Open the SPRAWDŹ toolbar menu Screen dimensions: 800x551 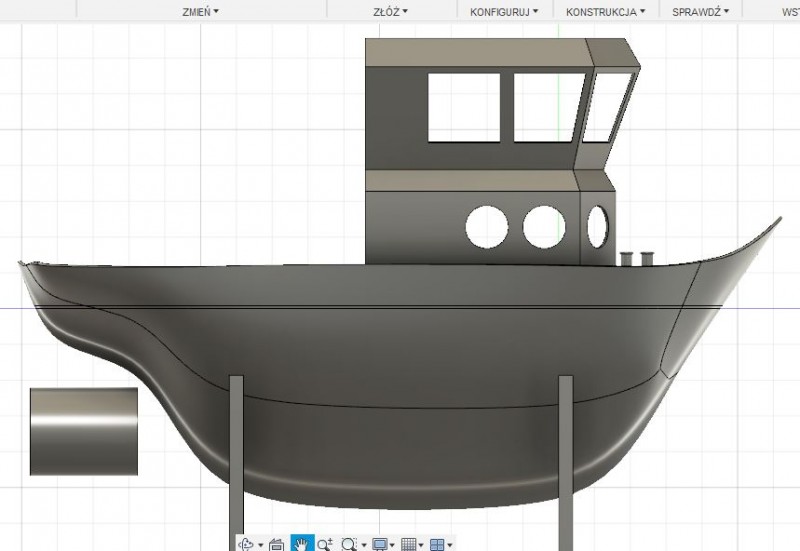coord(701,12)
